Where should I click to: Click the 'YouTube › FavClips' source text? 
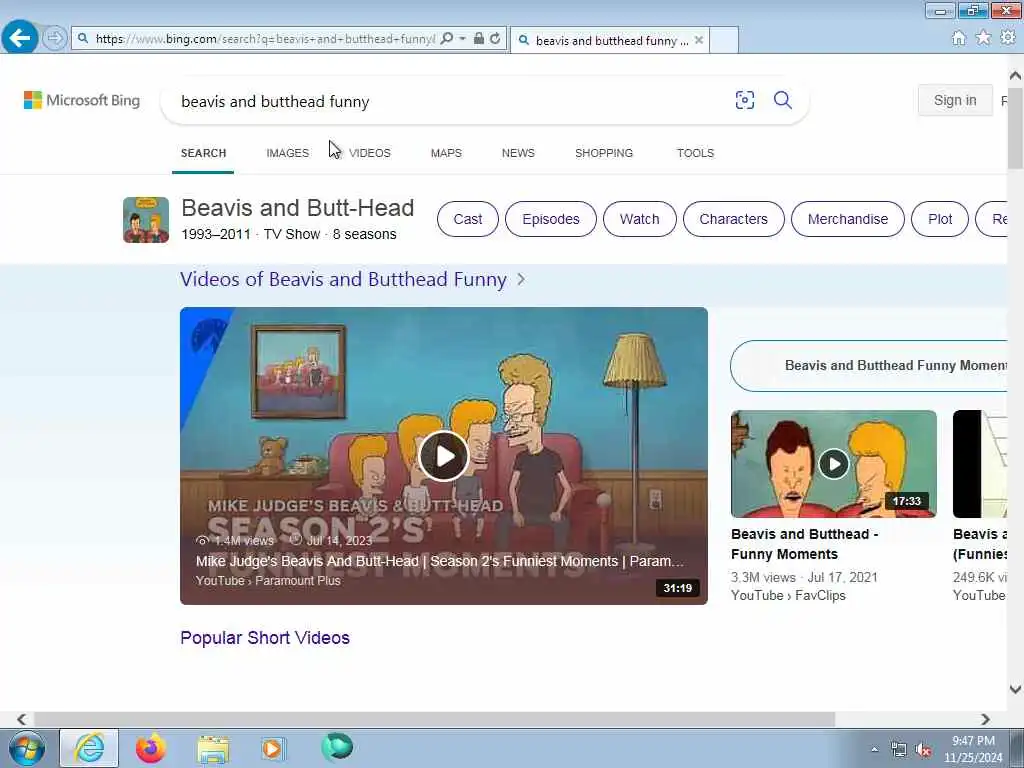(788, 595)
